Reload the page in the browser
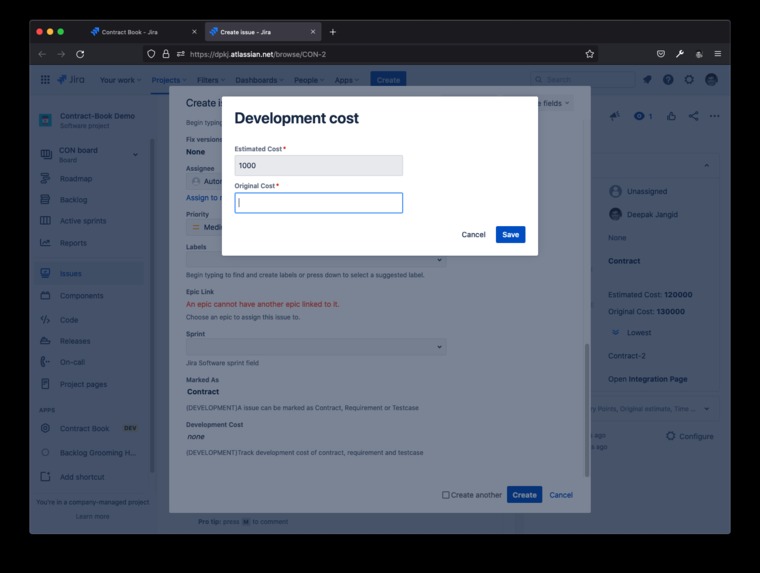The height and width of the screenshot is (573, 760). (80, 54)
